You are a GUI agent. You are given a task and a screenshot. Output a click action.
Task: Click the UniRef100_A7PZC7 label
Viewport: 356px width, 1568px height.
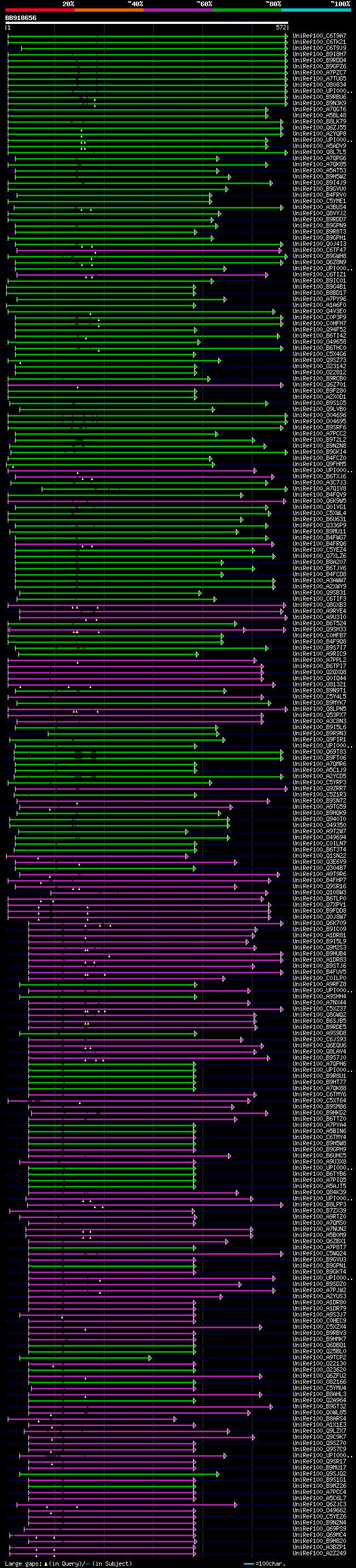pyautogui.click(x=319, y=72)
